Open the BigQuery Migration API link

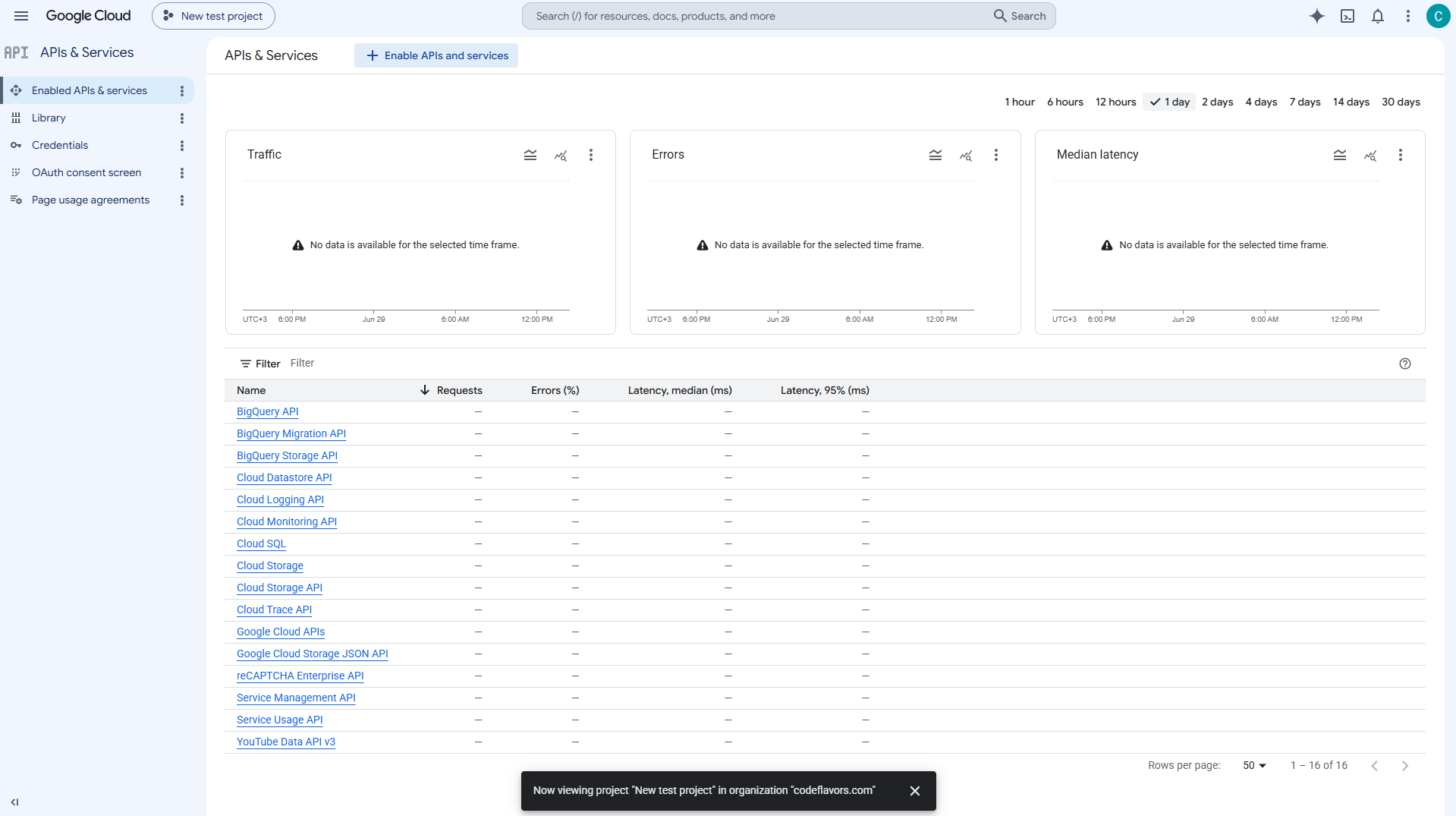point(291,433)
